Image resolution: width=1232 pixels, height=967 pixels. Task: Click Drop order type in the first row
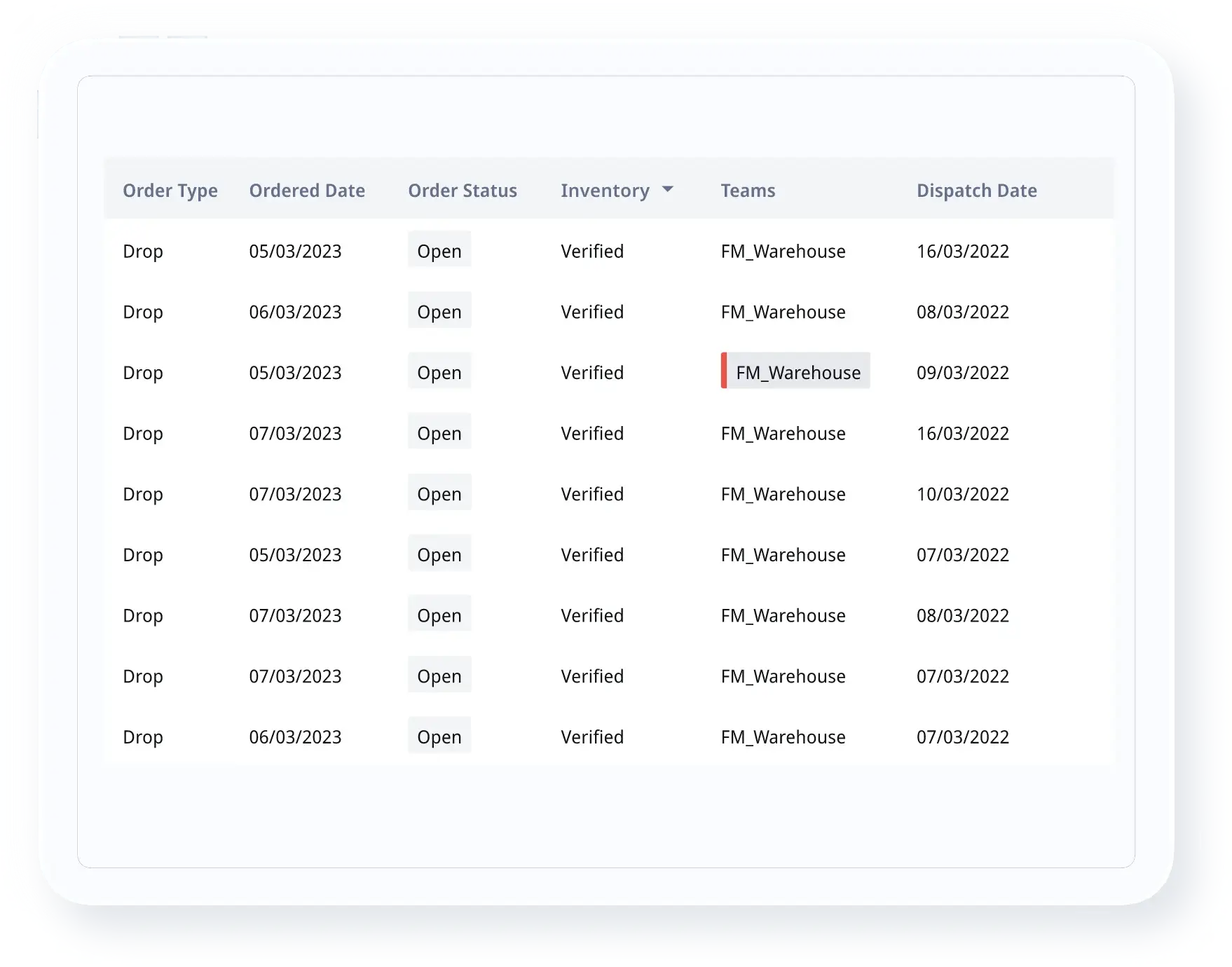tap(143, 251)
